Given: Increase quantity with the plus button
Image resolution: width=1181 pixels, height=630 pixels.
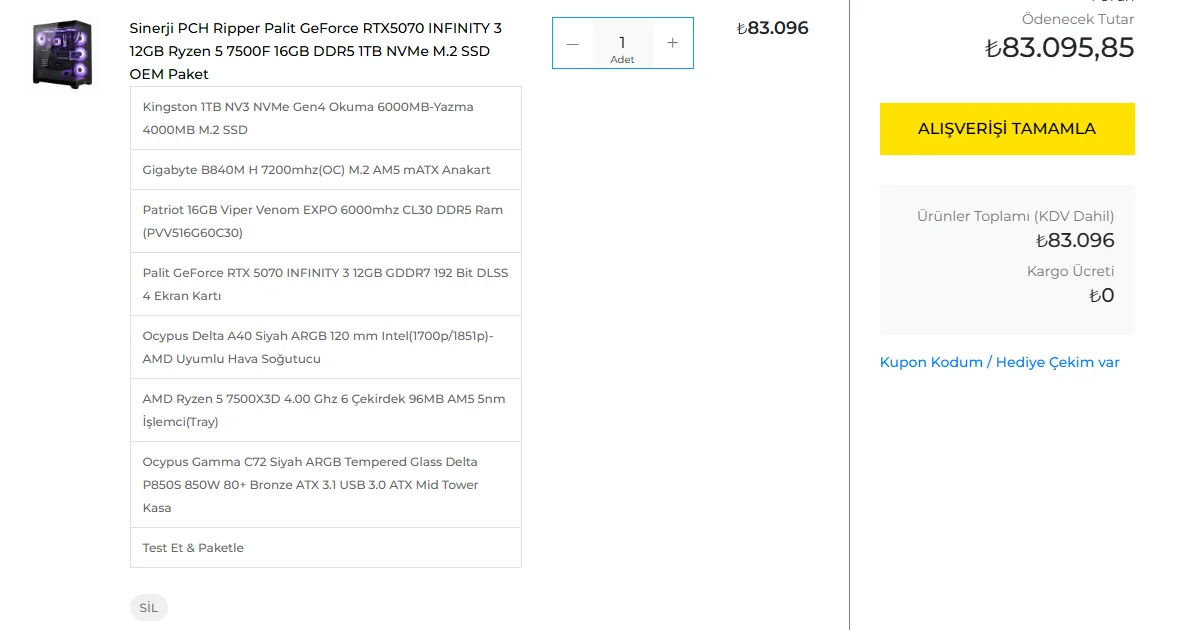Looking at the screenshot, I should [673, 44].
